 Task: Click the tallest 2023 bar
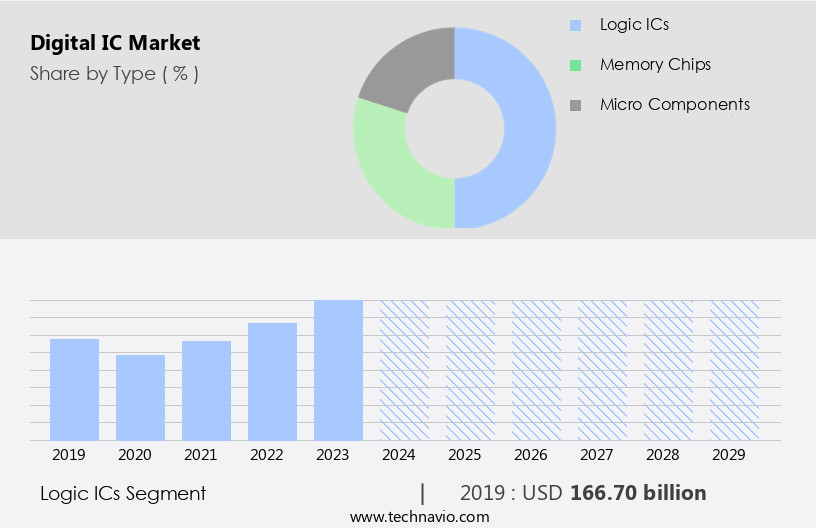click(x=338, y=370)
